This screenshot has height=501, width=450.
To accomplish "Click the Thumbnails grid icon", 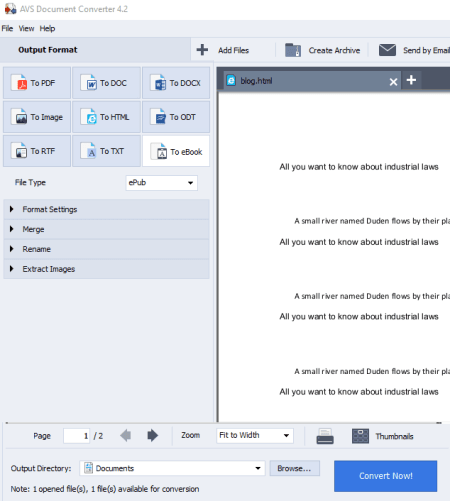I will [x=360, y=436].
